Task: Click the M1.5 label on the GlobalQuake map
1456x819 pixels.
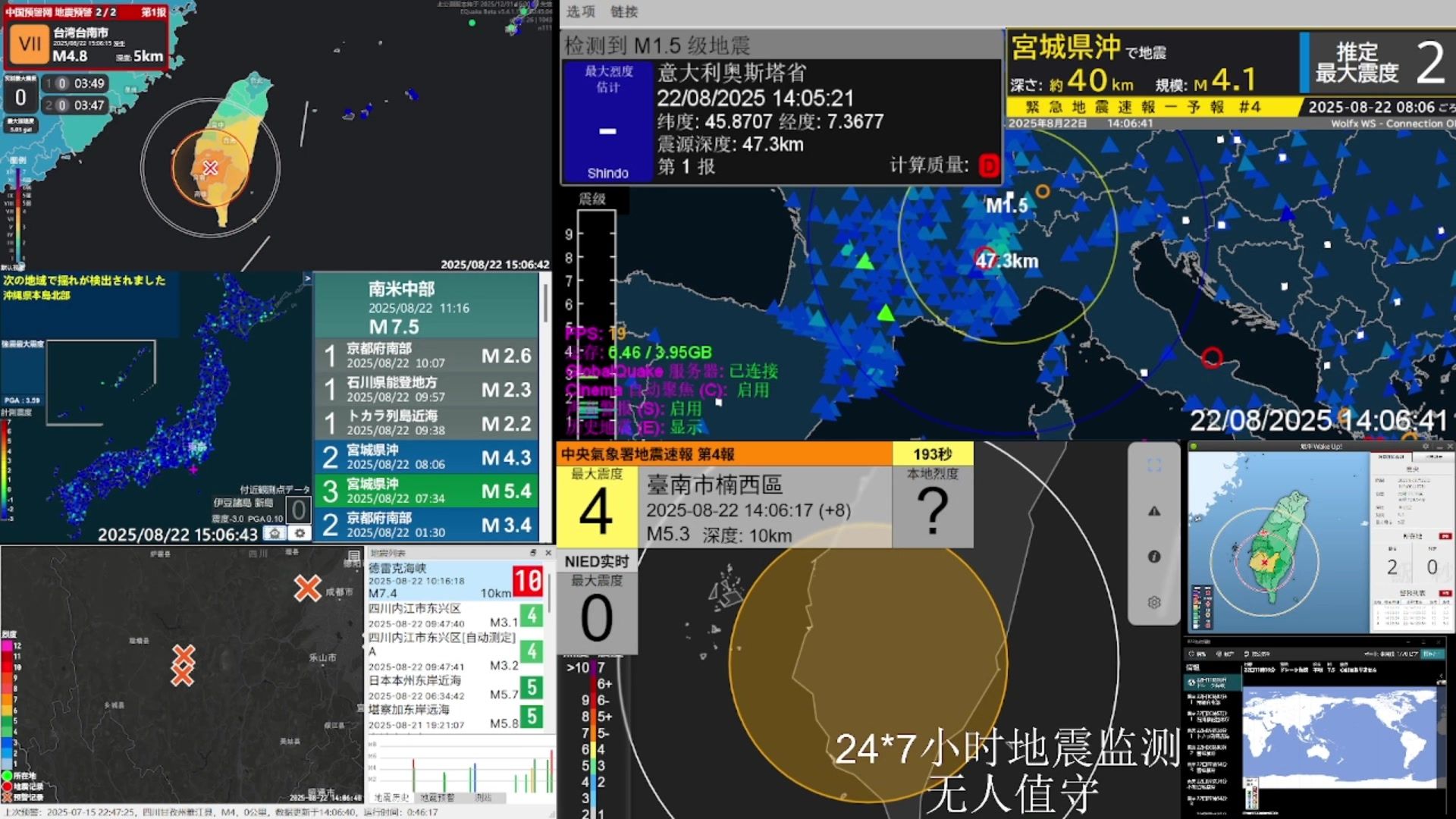Action: coord(1006,205)
